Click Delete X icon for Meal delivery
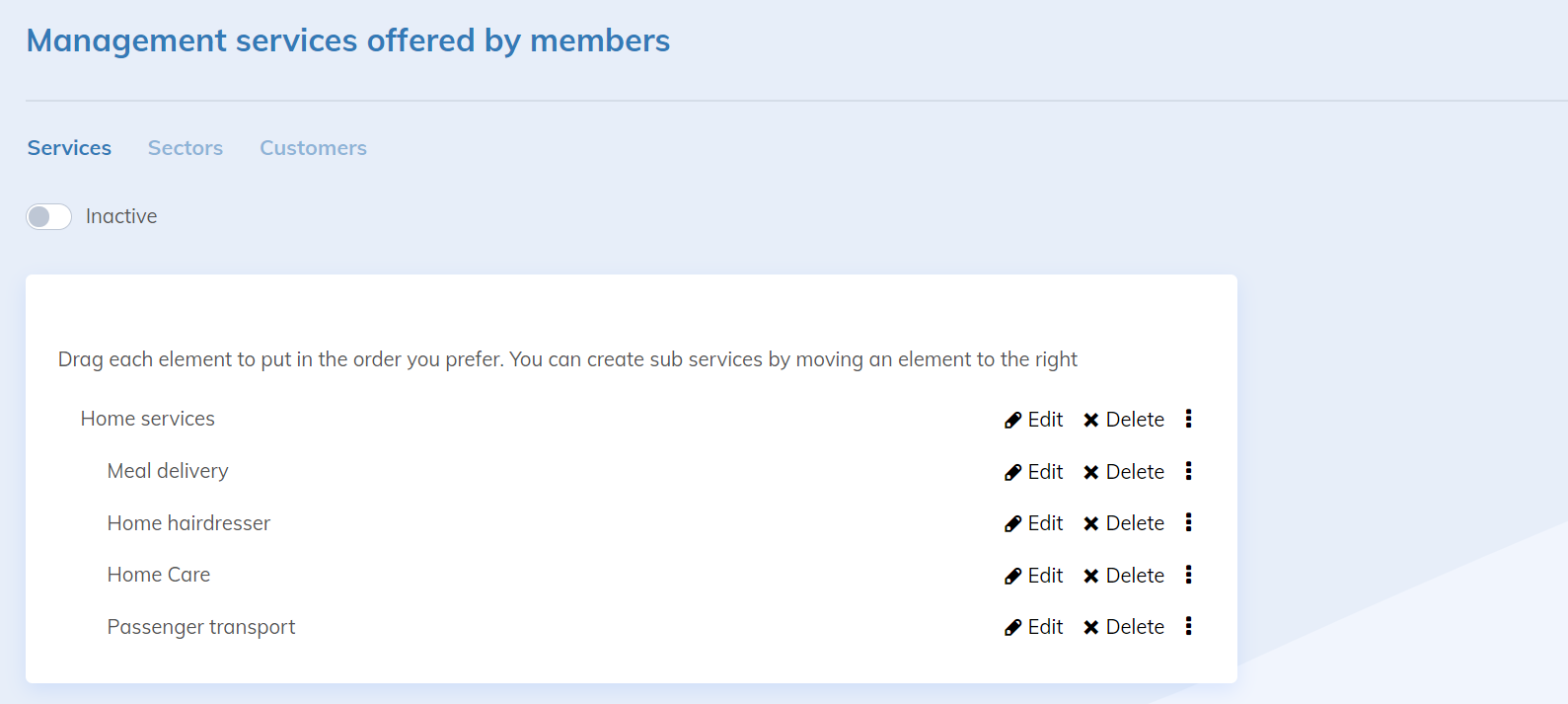 point(1090,472)
